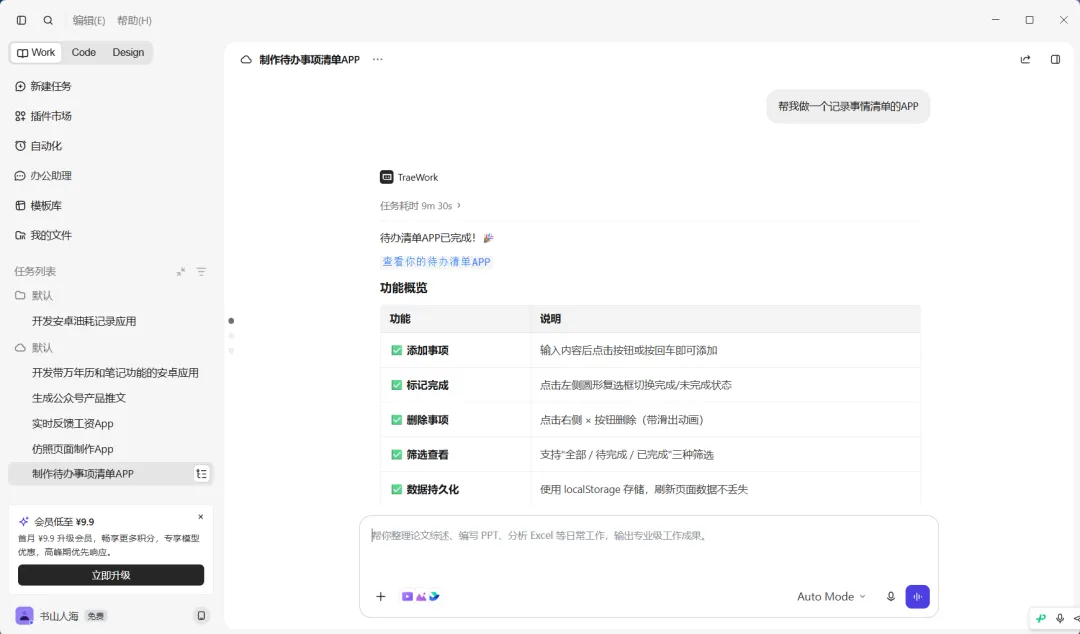Viewport: 1080px width, 634px height.
Task: Open the 编辑(E) menu
Action: [x=89, y=21]
